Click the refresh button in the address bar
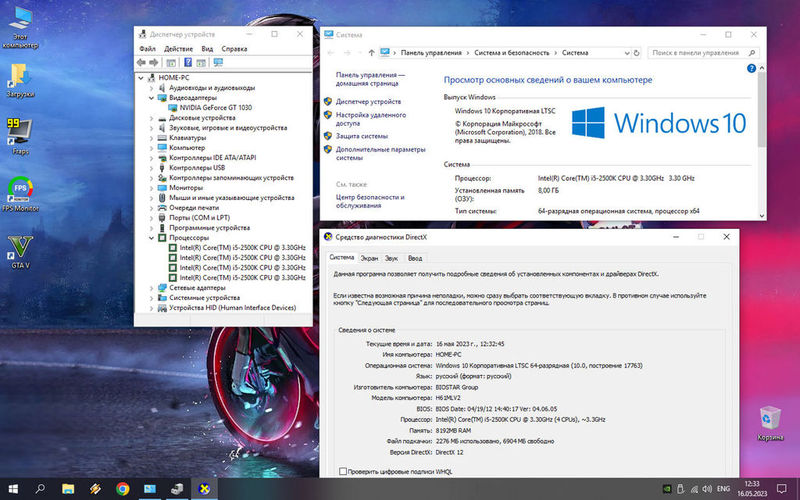 (x=635, y=51)
